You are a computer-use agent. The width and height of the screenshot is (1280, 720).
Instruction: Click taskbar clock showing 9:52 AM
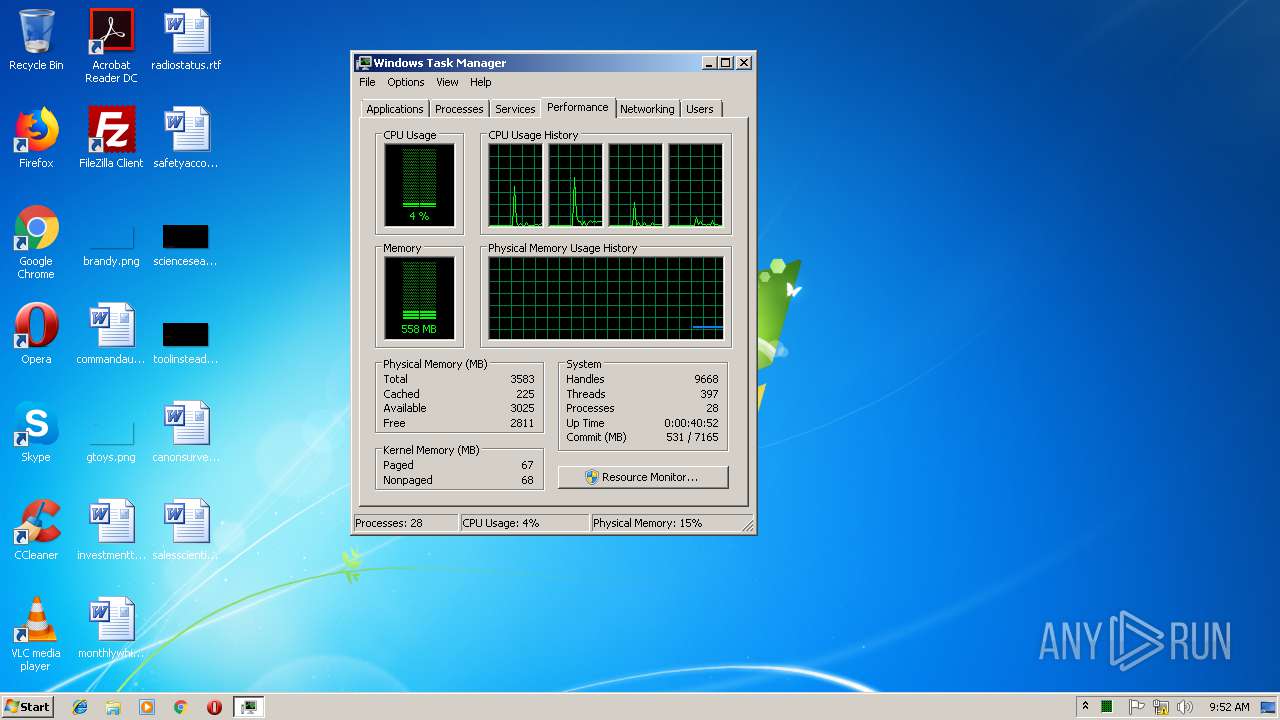pyautogui.click(x=1229, y=707)
